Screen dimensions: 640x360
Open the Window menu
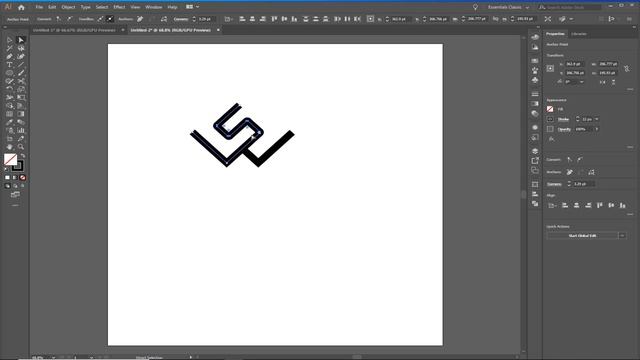coord(153,7)
